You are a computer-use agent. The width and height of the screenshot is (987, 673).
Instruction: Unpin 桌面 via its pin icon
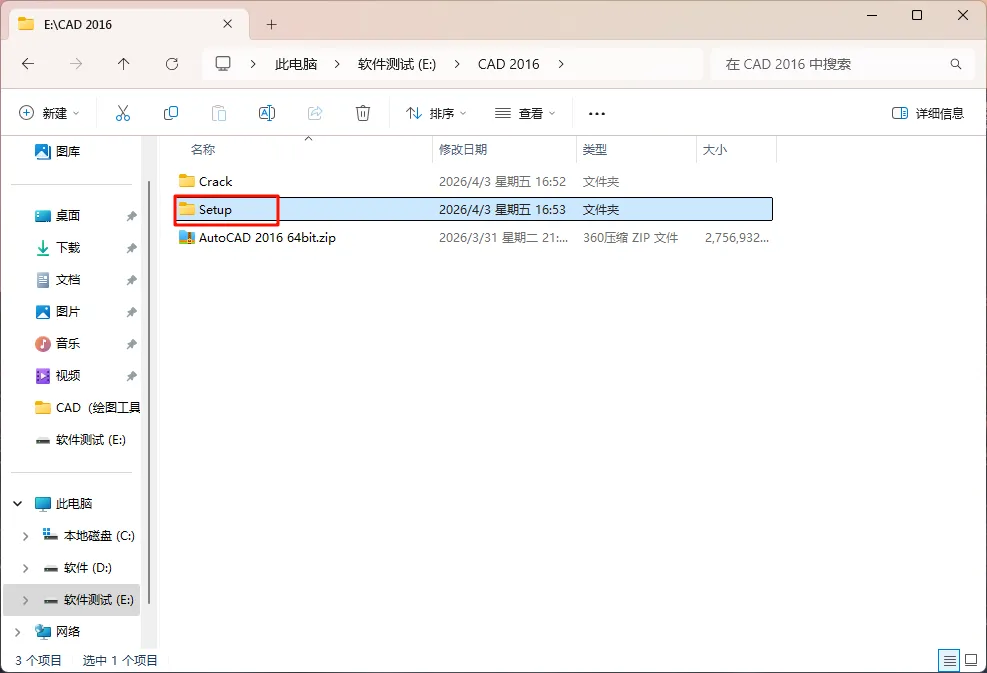(132, 216)
